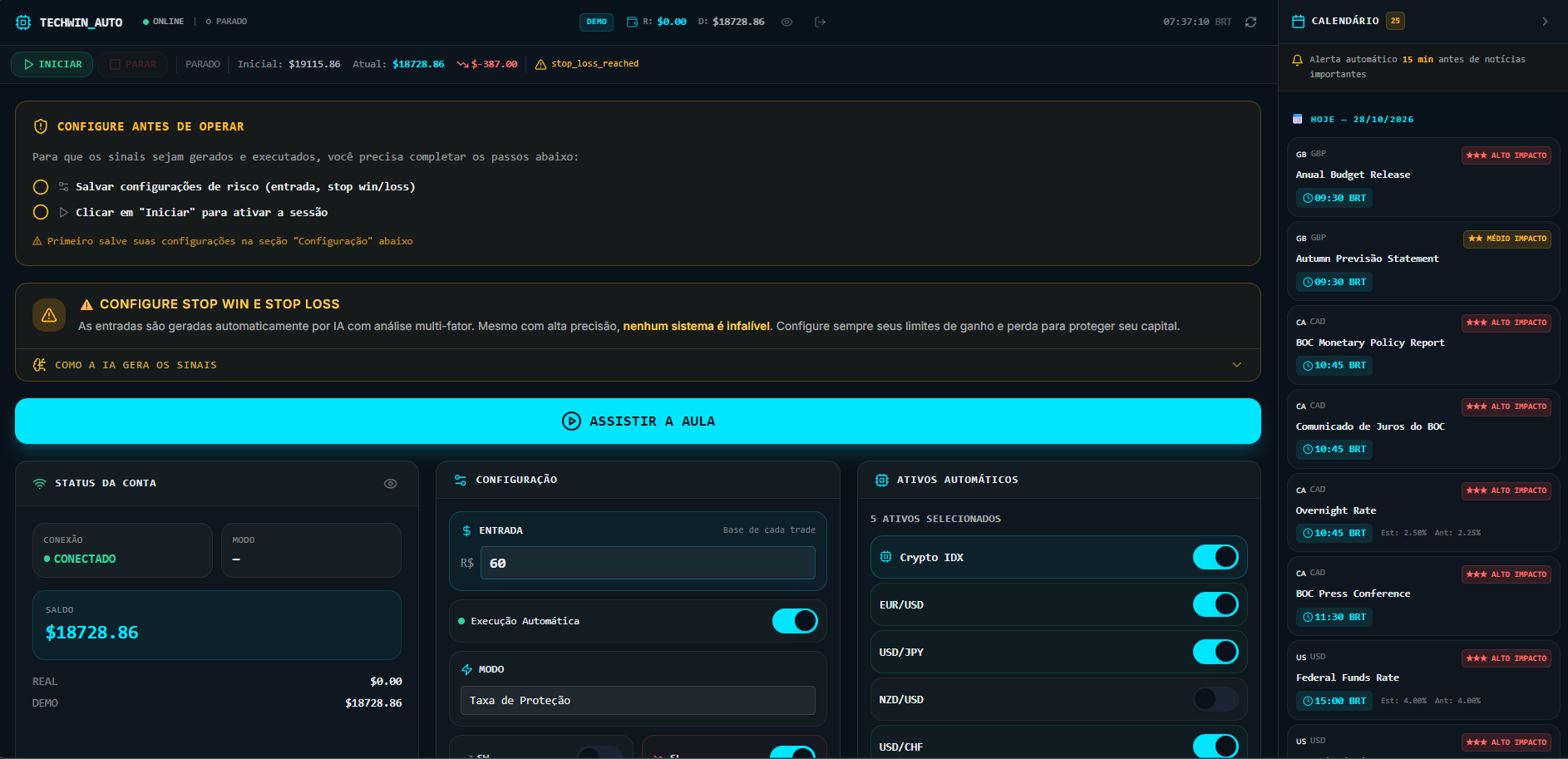1568x759 pixels.
Task: Click the Iniciar button
Action: click(x=52, y=64)
